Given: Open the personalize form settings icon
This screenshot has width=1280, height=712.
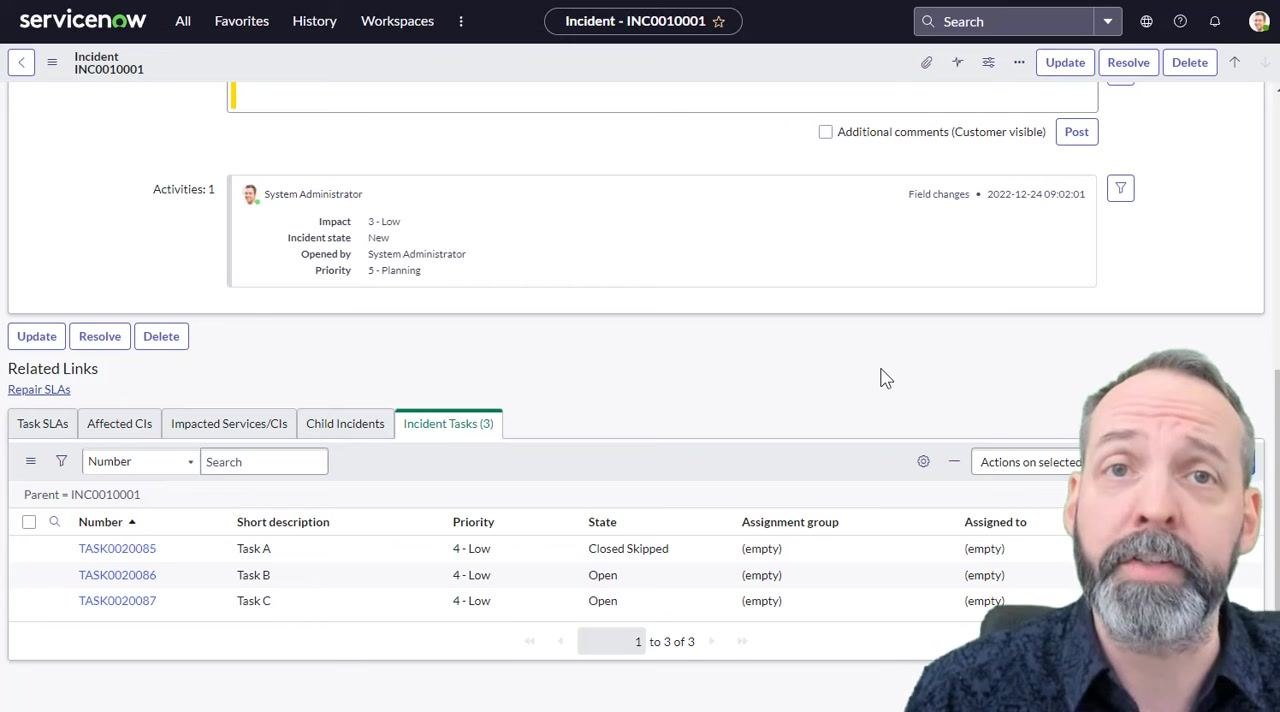Looking at the screenshot, I should [988, 62].
